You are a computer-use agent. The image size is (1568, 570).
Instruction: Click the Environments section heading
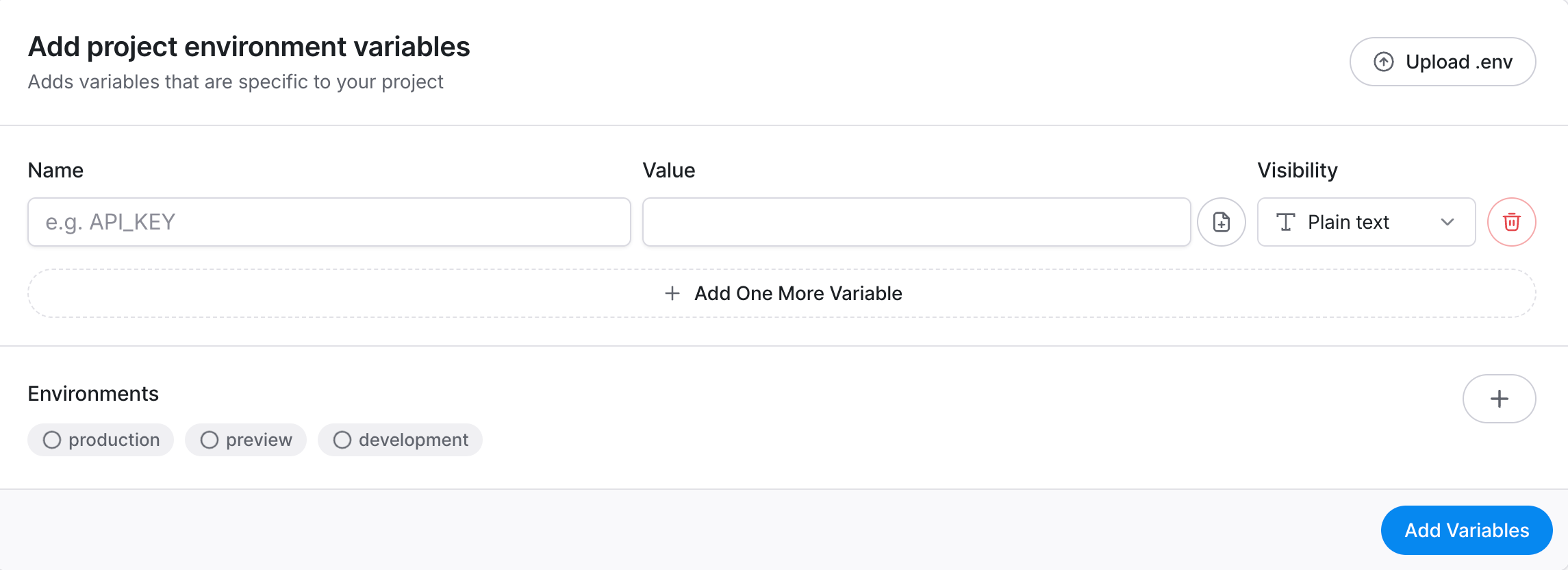[93, 393]
